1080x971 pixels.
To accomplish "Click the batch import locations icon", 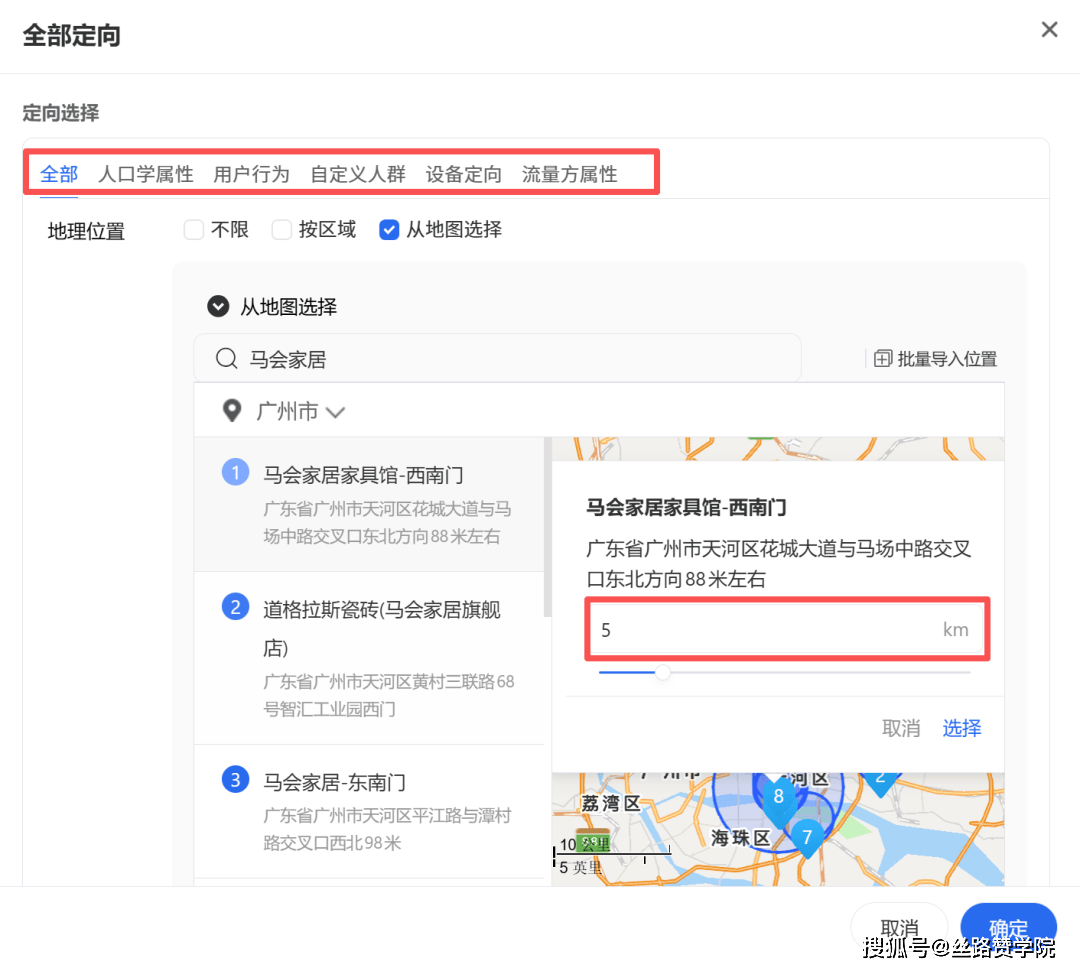I will (x=882, y=359).
